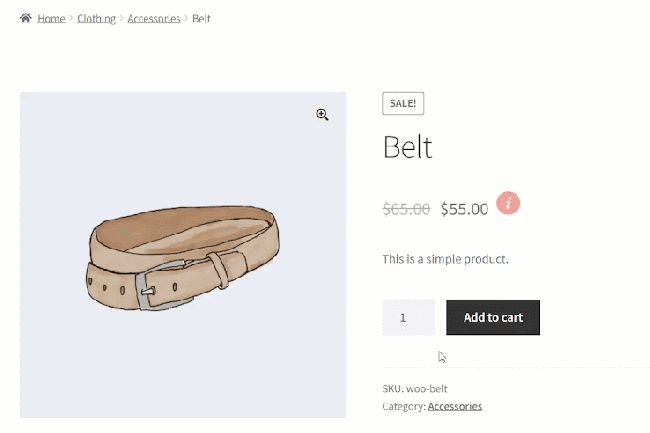Click the home icon in the breadcrumb
The width and height of the screenshot is (650, 433).
26,18
